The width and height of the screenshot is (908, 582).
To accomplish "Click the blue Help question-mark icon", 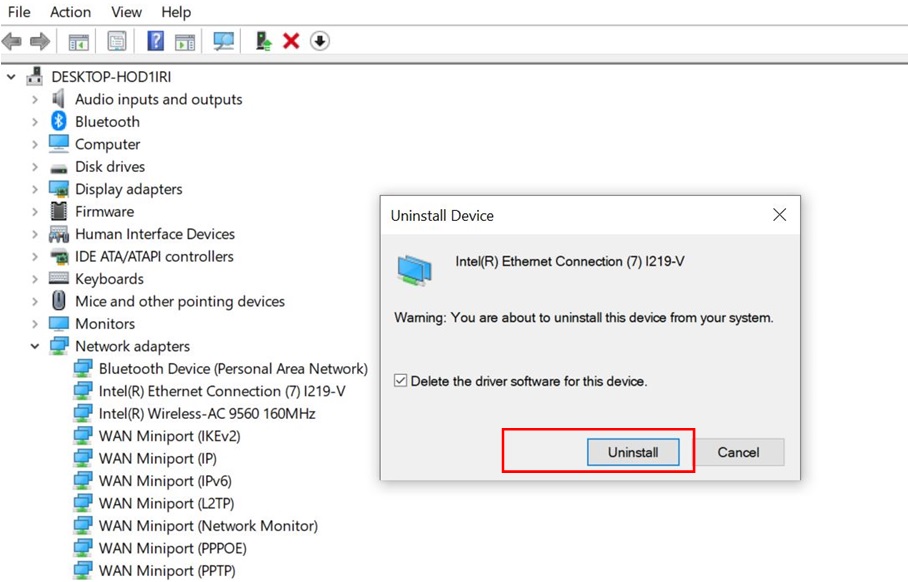I will click(x=155, y=41).
